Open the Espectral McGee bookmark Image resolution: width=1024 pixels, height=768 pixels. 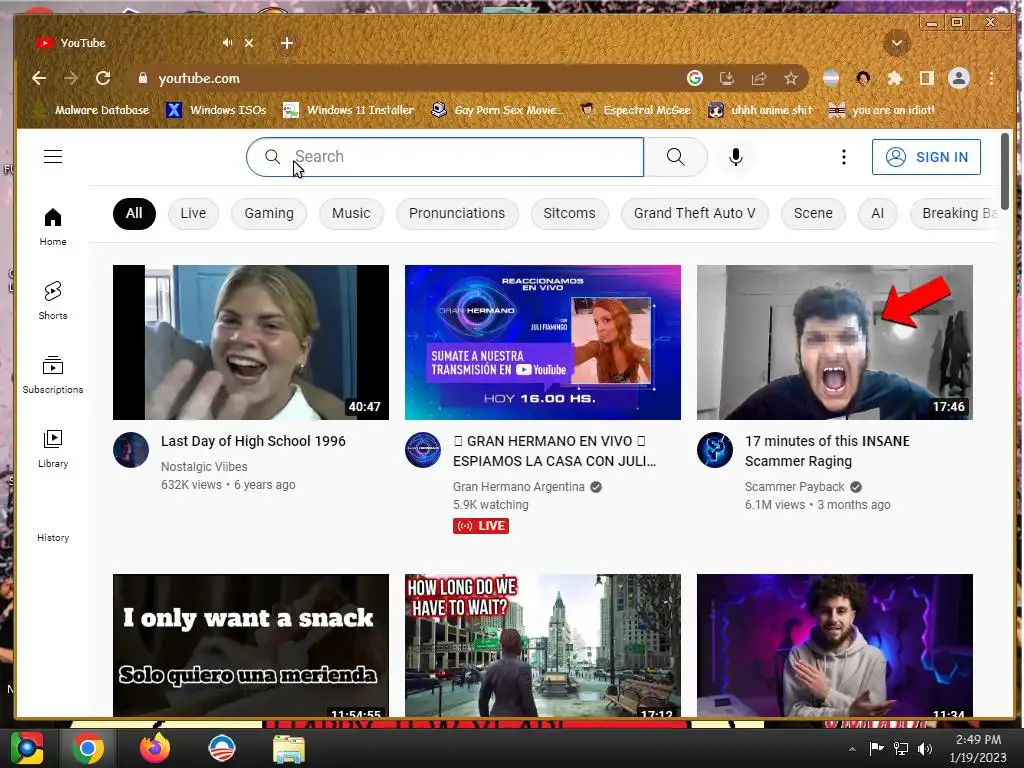pyautogui.click(x=635, y=110)
